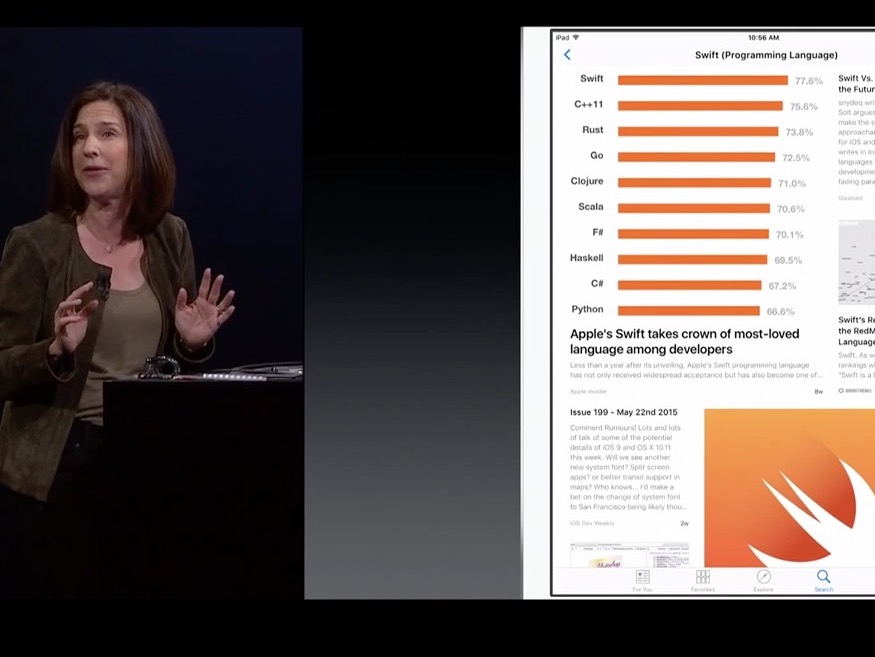Click the "iOS Dev Weekly" source label
The width and height of the screenshot is (875, 657).
592,523
